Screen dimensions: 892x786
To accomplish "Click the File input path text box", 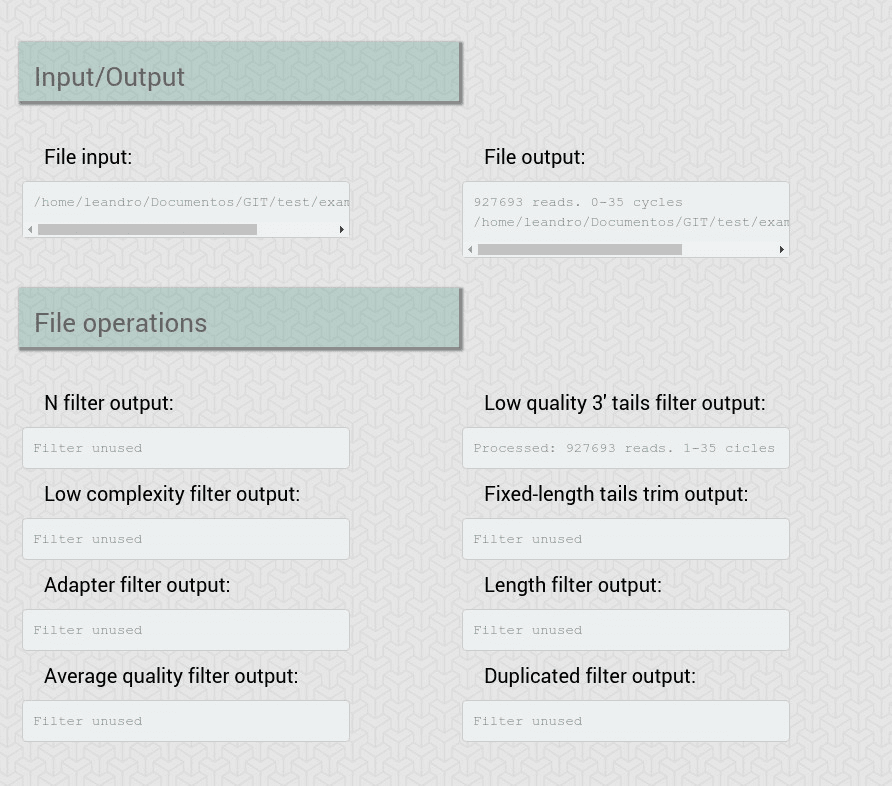I will pos(186,202).
